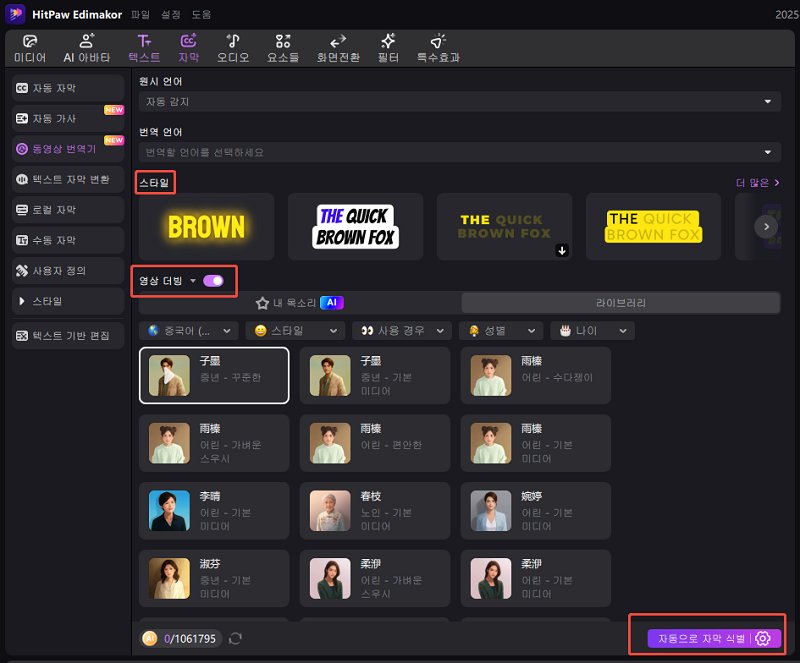Toggle the 영상 더빙 dubbing switch
The height and width of the screenshot is (663, 800).
point(213,281)
